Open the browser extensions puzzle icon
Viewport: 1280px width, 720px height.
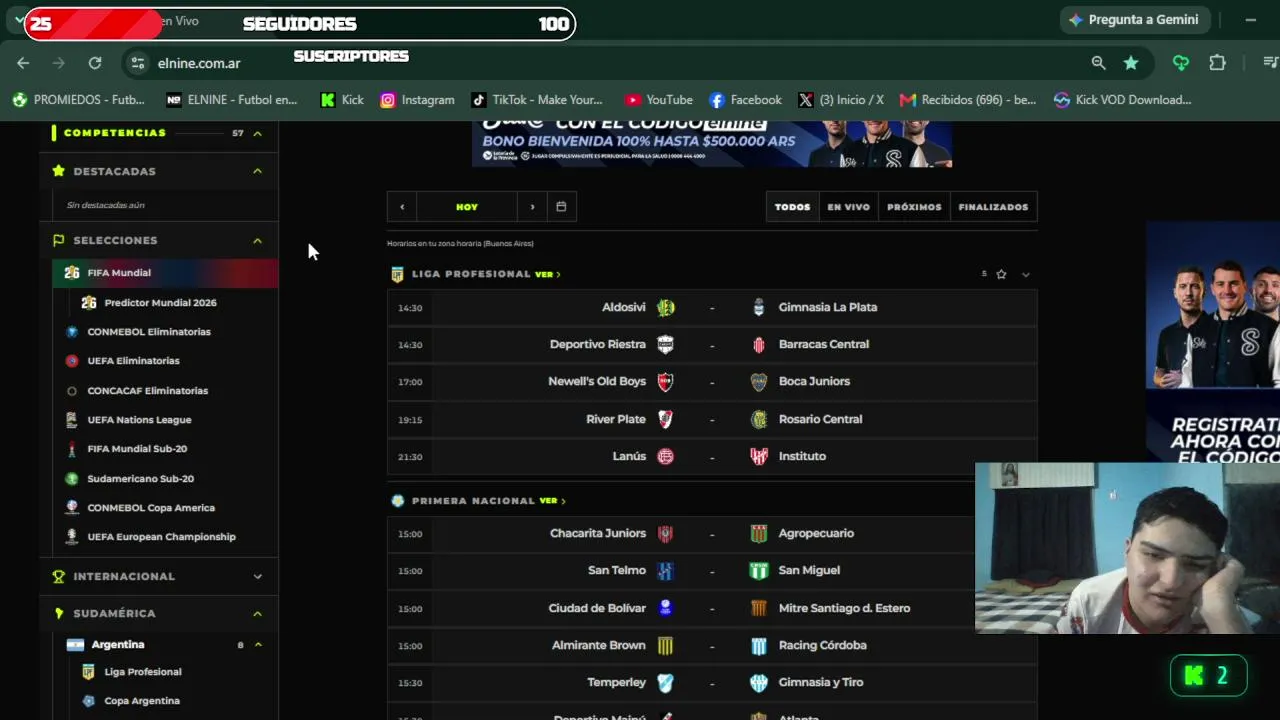click(1217, 63)
